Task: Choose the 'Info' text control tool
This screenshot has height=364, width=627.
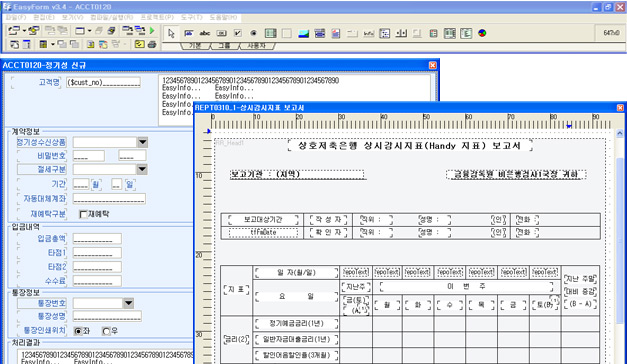Action: [x=369, y=33]
